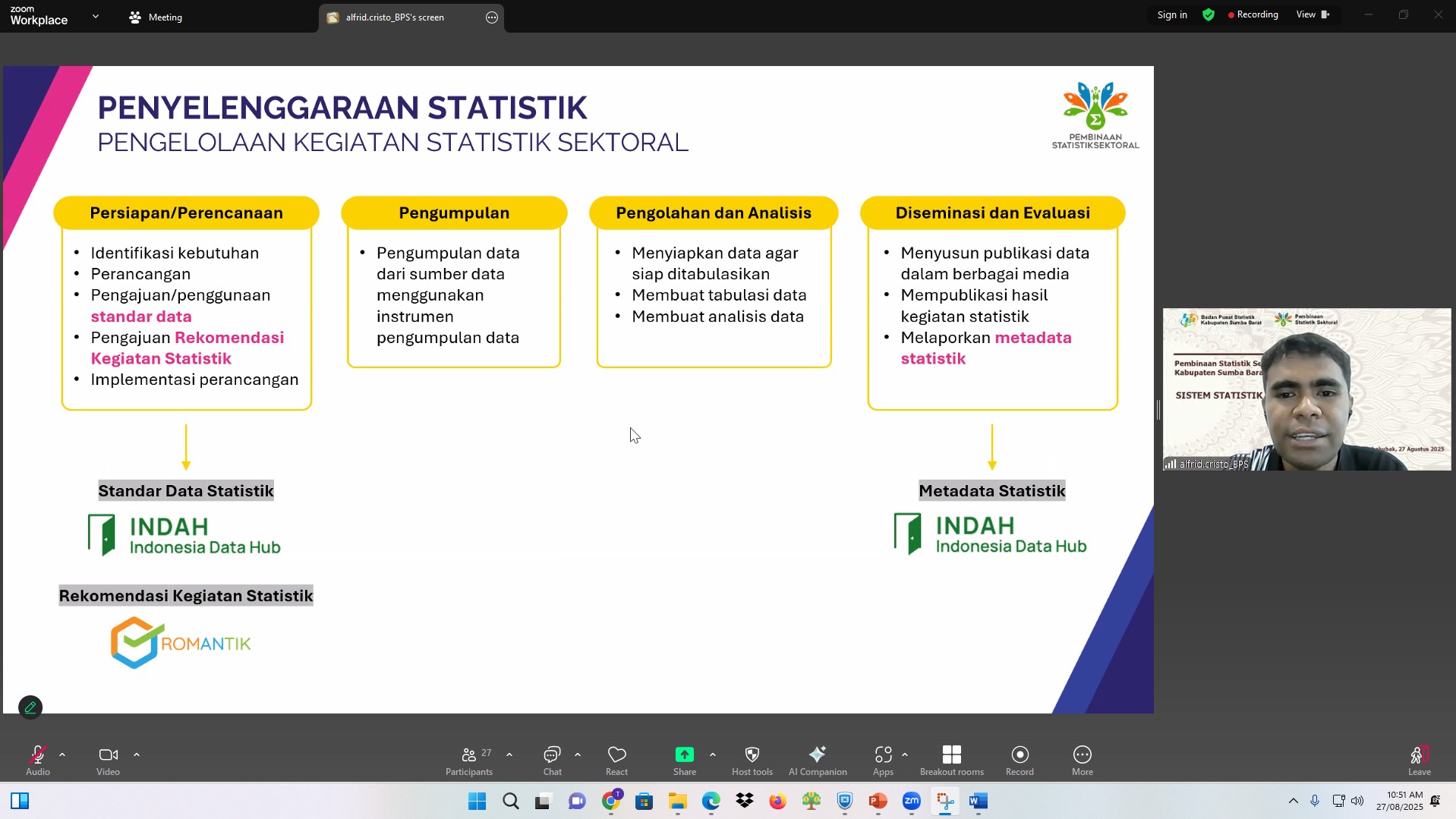This screenshot has height=819, width=1456.
Task: Open the React emoji menu
Action: [x=616, y=760]
